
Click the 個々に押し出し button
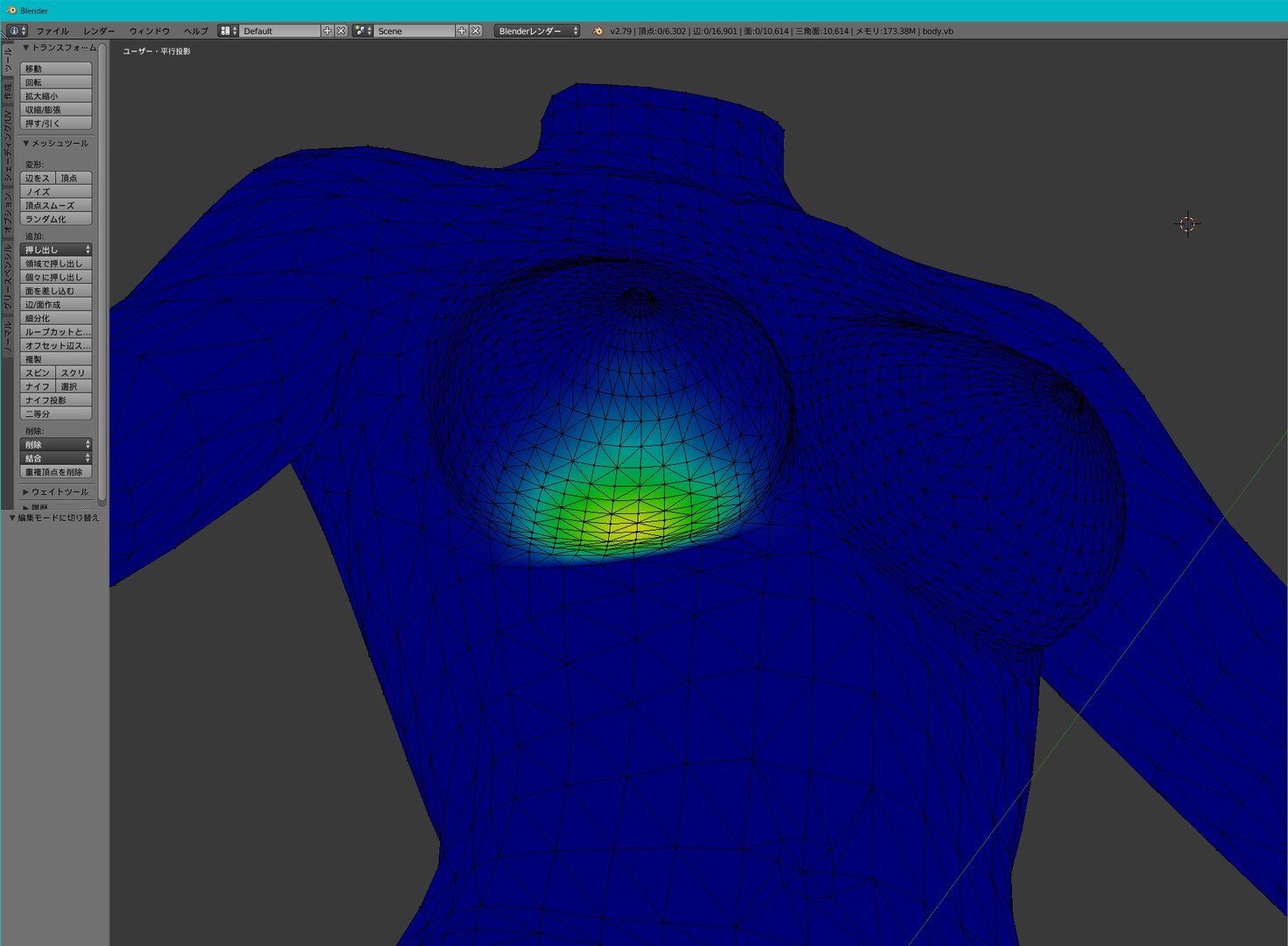(56, 277)
